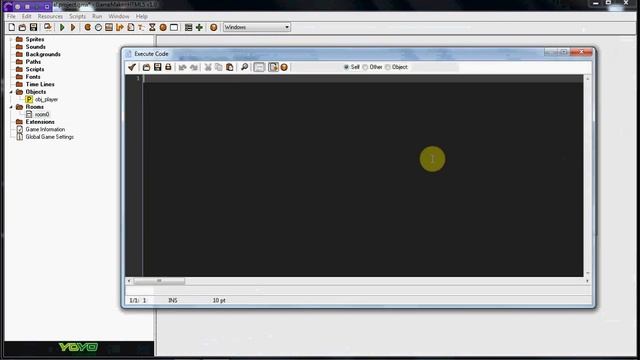The height and width of the screenshot is (360, 640).
Task: Create a new path resource
Action: pyautogui.click(x=120, y=27)
